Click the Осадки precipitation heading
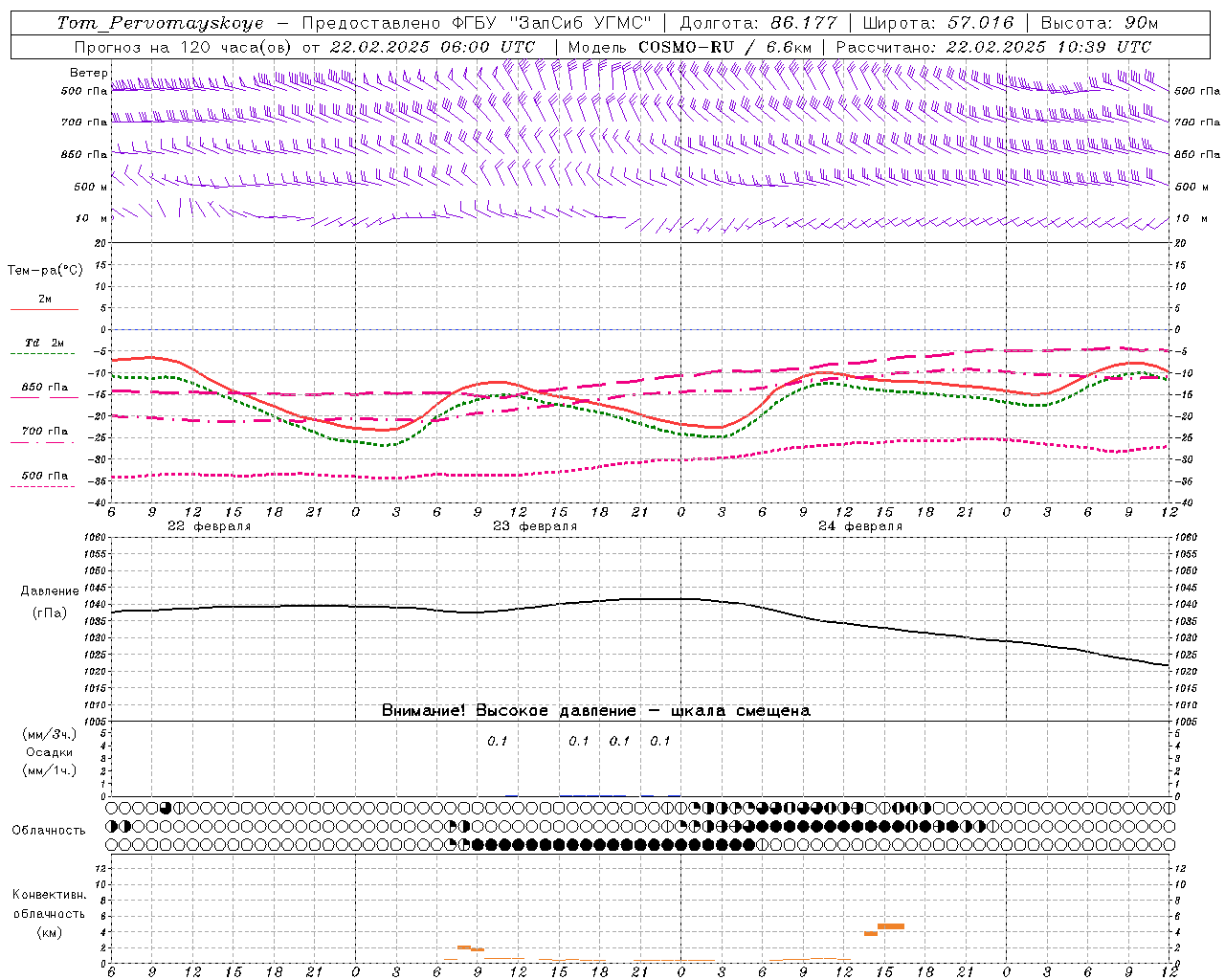Screen dimensions: 1225x980 (x=50, y=752)
